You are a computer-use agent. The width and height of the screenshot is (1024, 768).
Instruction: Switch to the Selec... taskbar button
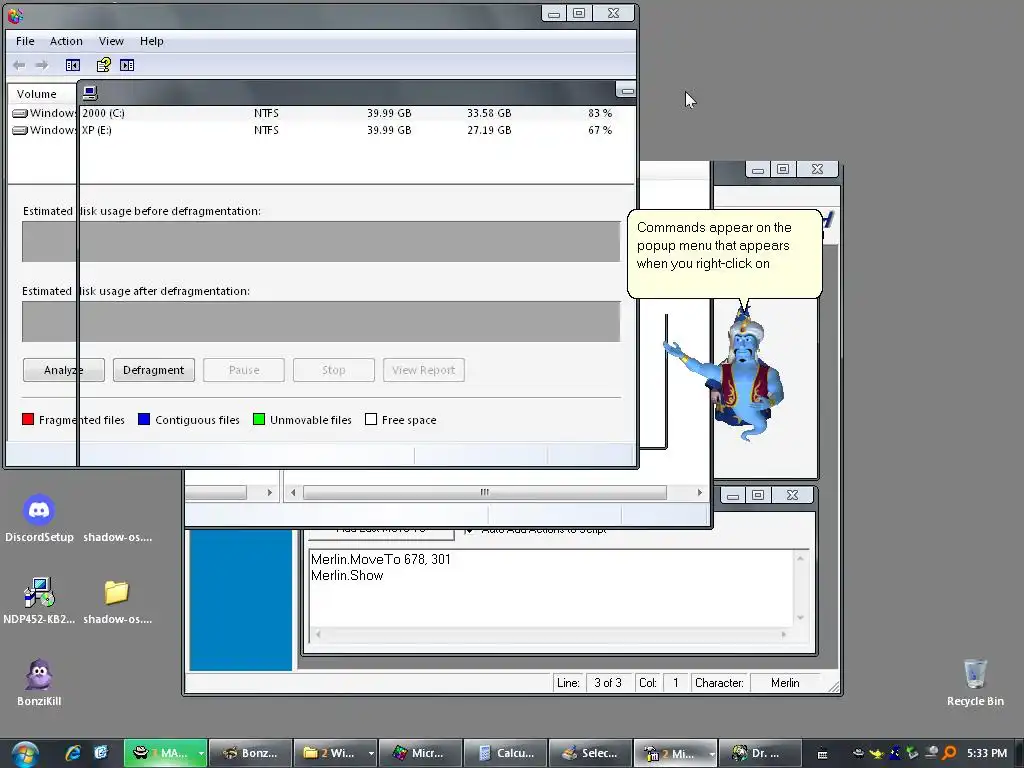(590, 753)
